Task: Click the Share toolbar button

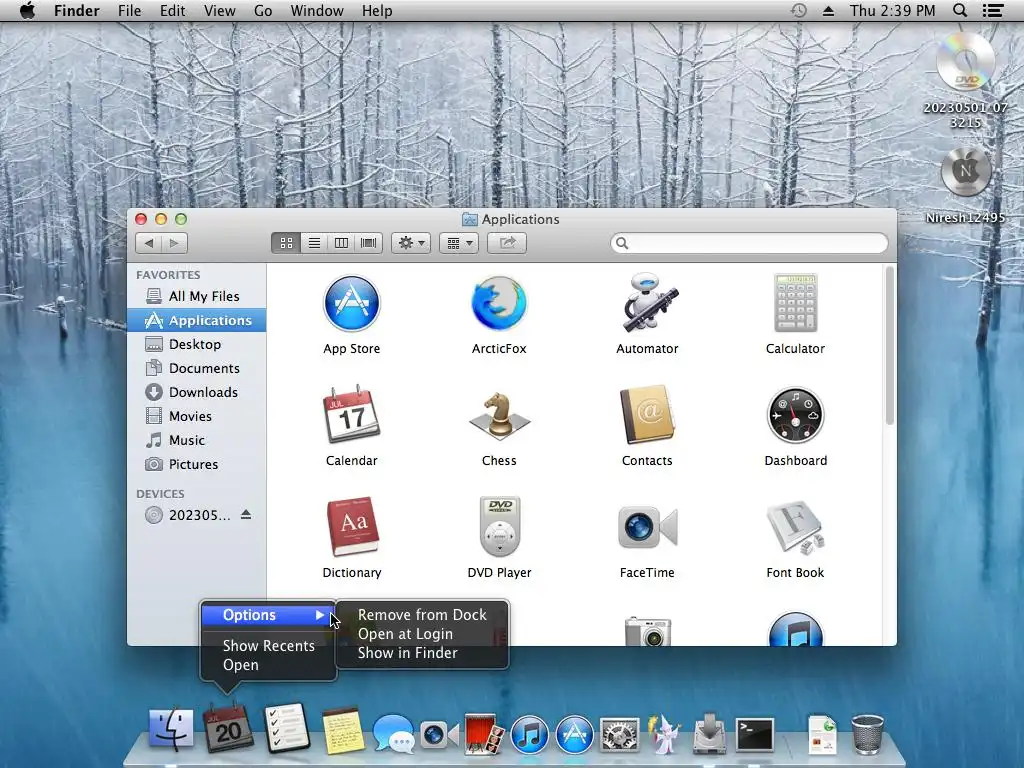Action: click(x=507, y=243)
